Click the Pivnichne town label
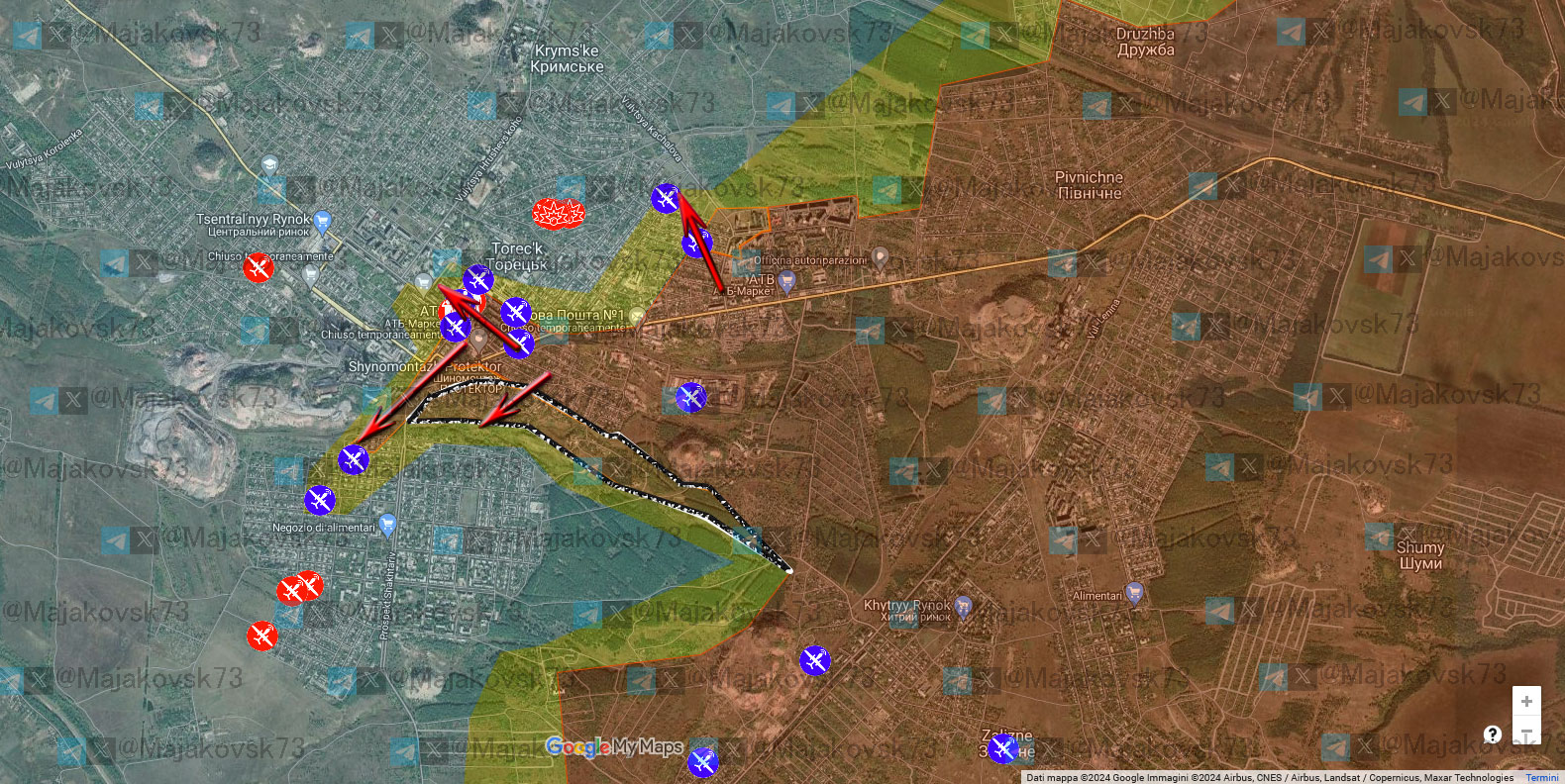The height and width of the screenshot is (784, 1565). [x=1090, y=185]
